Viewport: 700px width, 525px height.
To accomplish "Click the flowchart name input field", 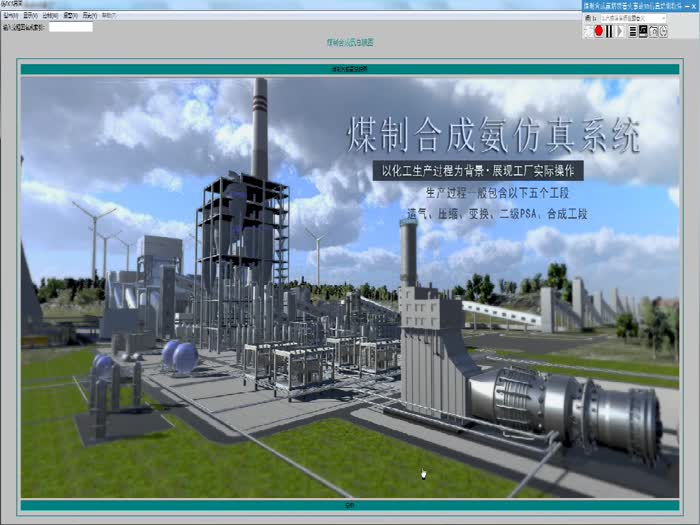I will (x=70, y=27).
